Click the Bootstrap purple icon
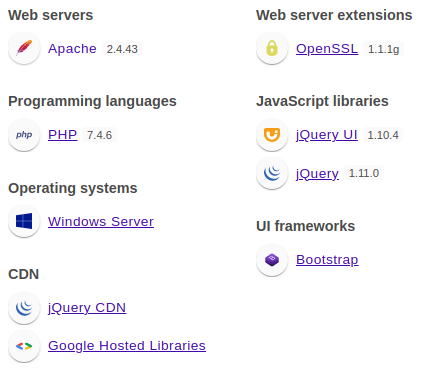 tap(272, 260)
